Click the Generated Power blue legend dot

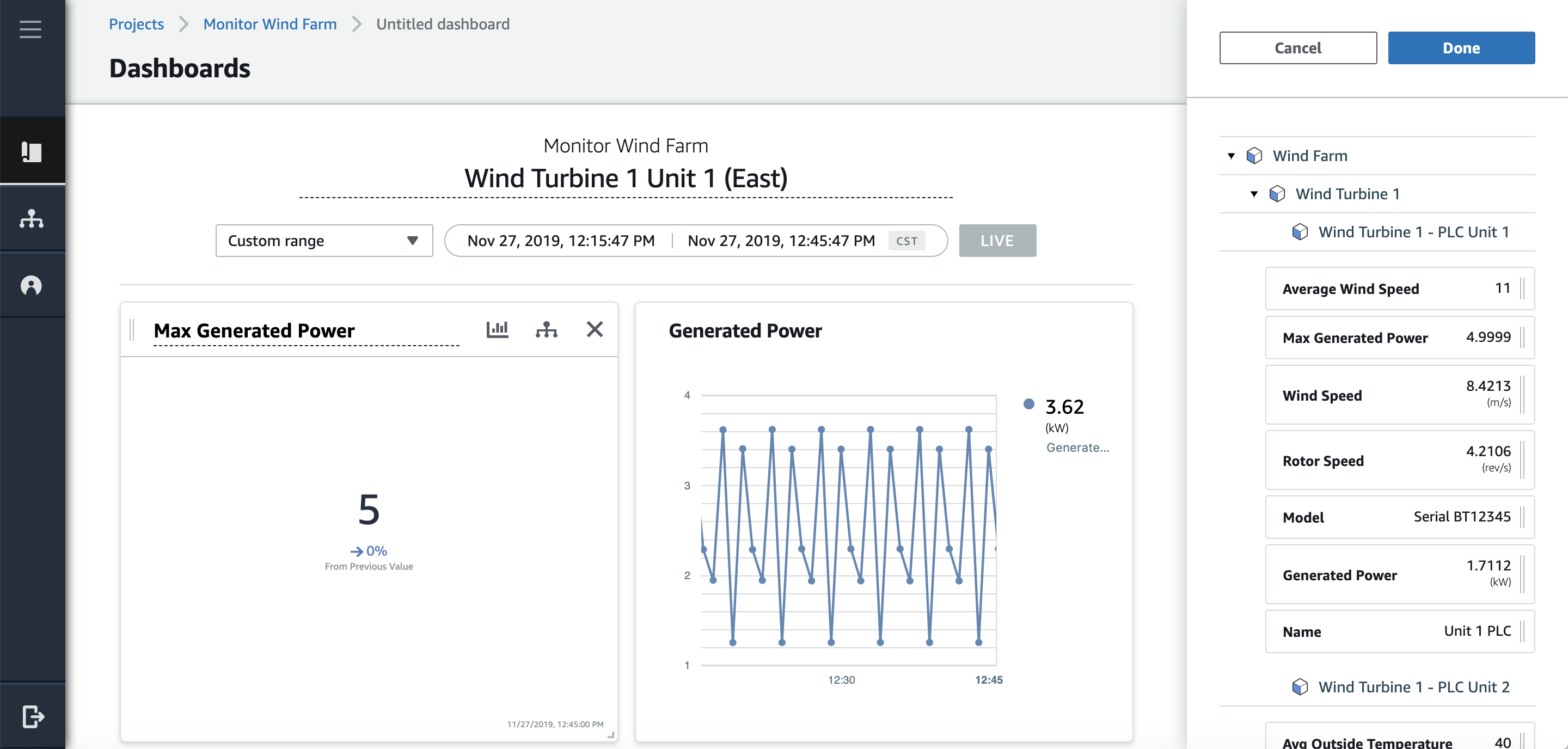click(1028, 404)
